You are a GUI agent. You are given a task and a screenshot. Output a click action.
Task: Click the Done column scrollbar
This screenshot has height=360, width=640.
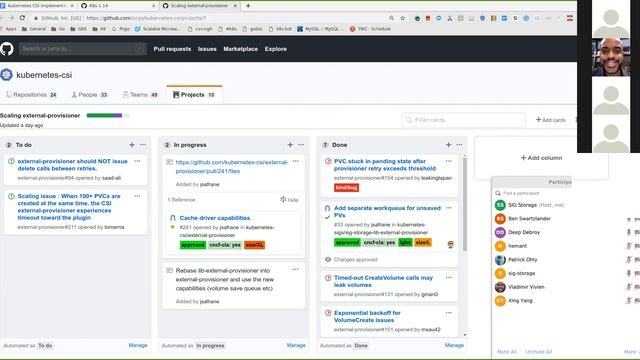tap(464, 204)
